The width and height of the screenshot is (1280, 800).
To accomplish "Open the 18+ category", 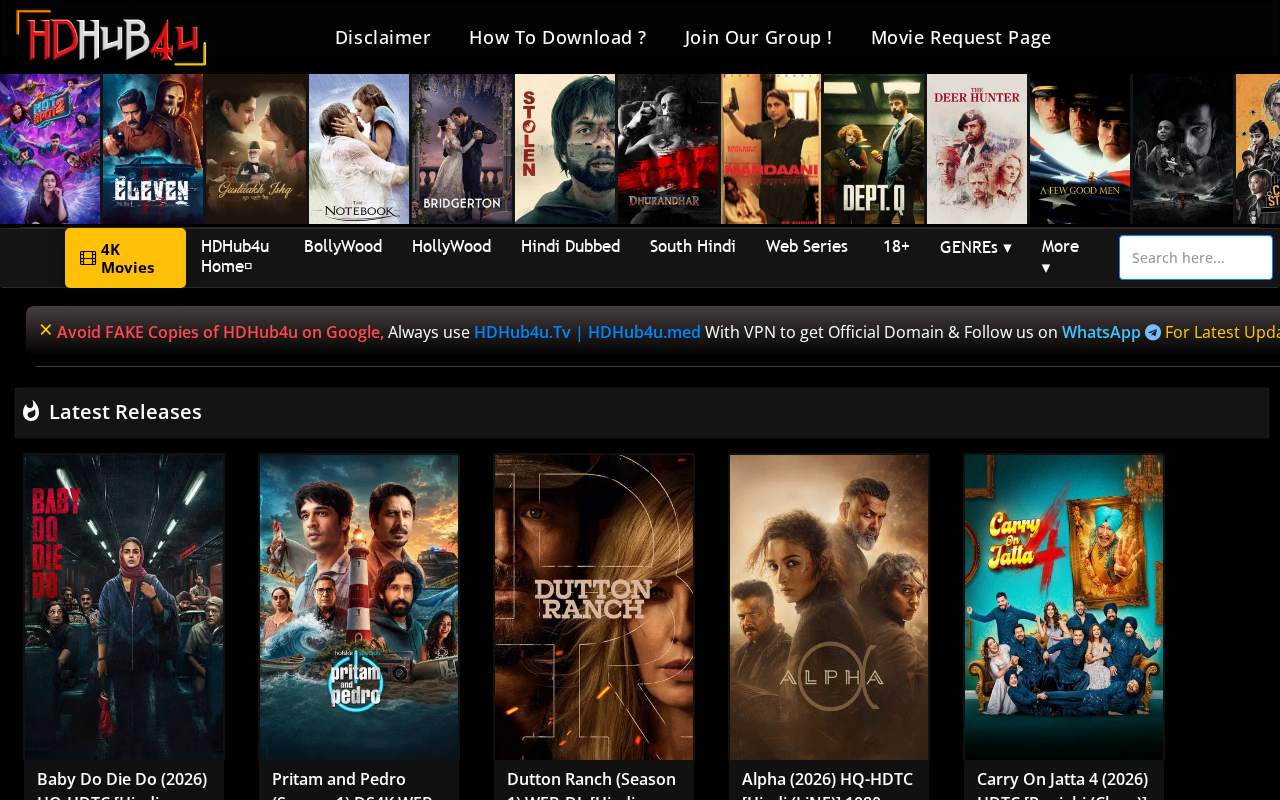I will point(896,246).
